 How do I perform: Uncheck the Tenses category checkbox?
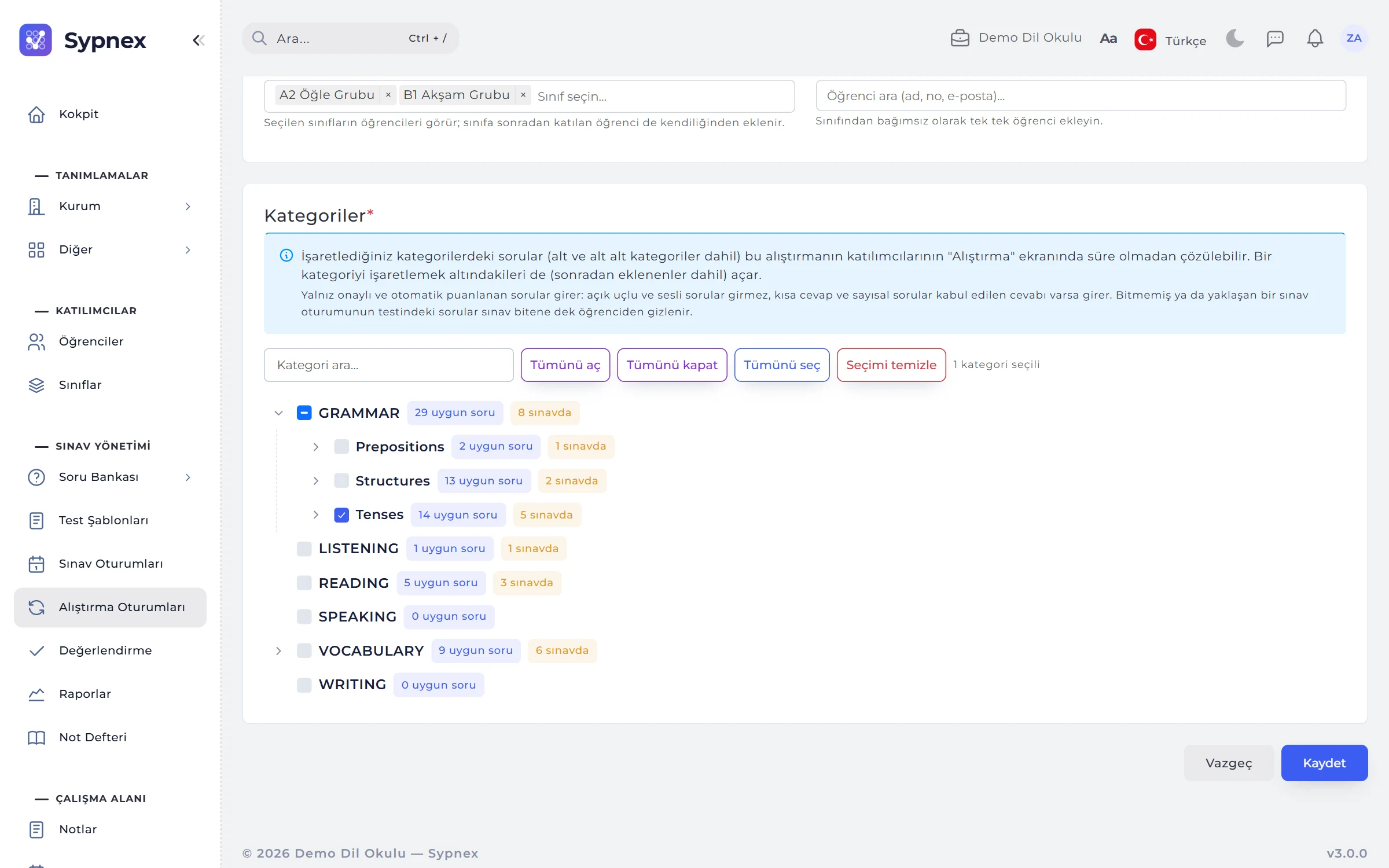point(341,514)
